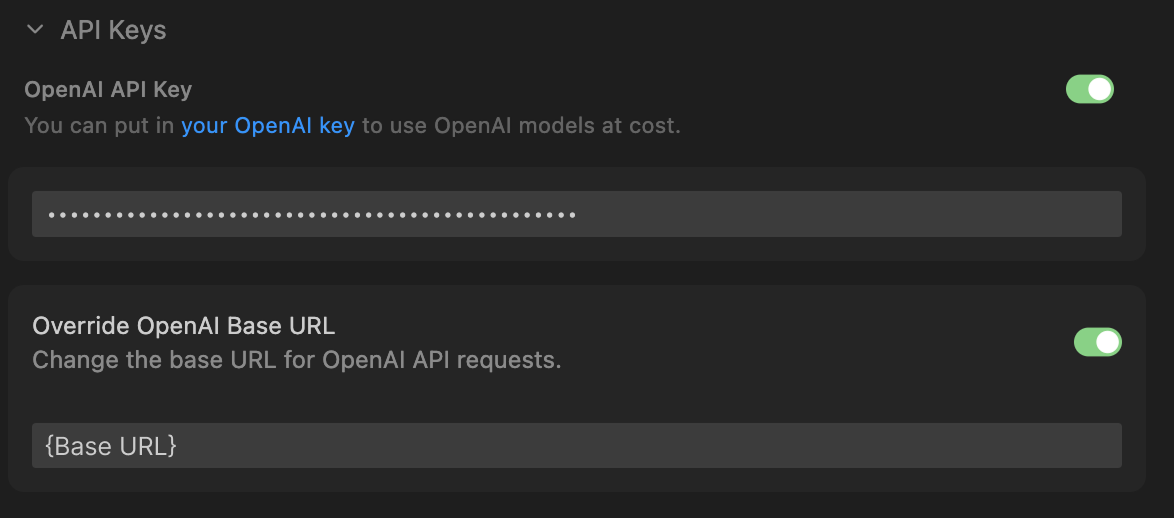Turn off Override OpenAI Base URL switch
This screenshot has height=518, width=1174.
pos(1097,342)
